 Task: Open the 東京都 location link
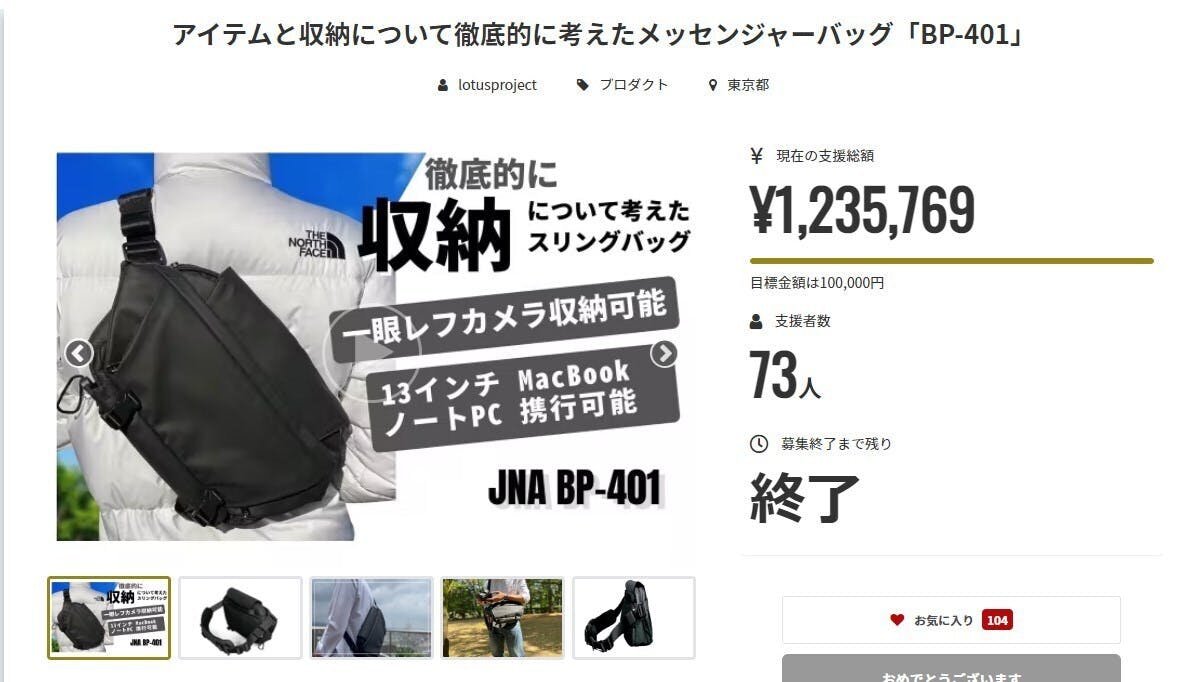tap(748, 85)
